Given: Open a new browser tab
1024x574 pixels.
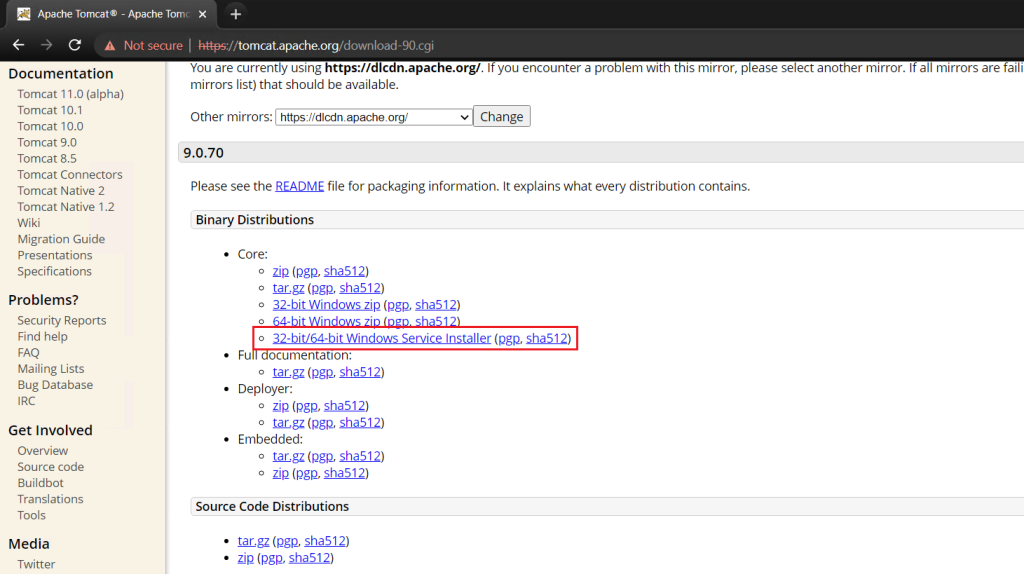Looking at the screenshot, I should (236, 14).
